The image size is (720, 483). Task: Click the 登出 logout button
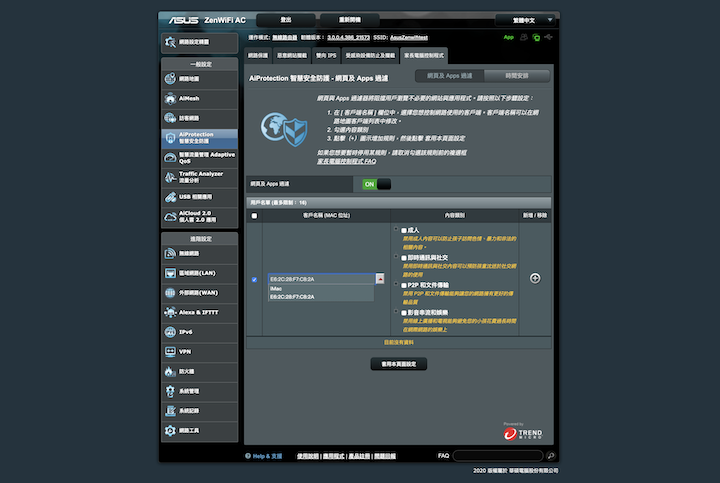click(286, 20)
